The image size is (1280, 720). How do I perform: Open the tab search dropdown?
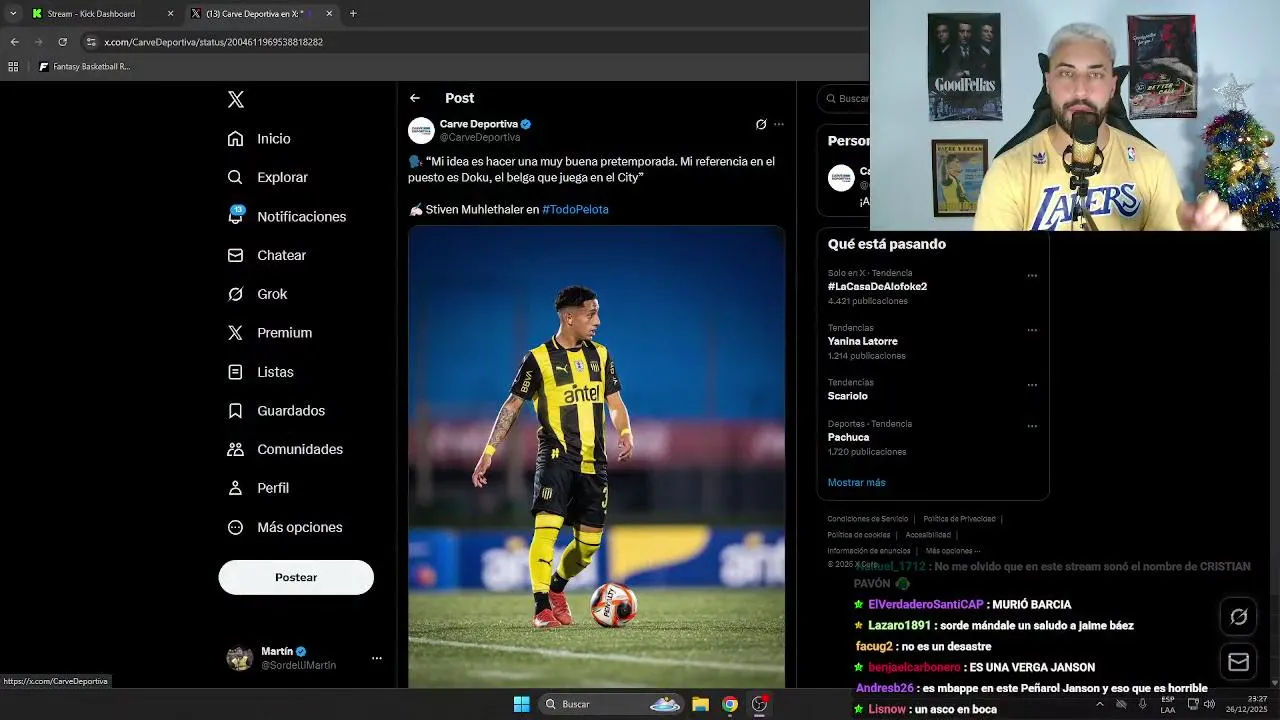pyautogui.click(x=13, y=14)
